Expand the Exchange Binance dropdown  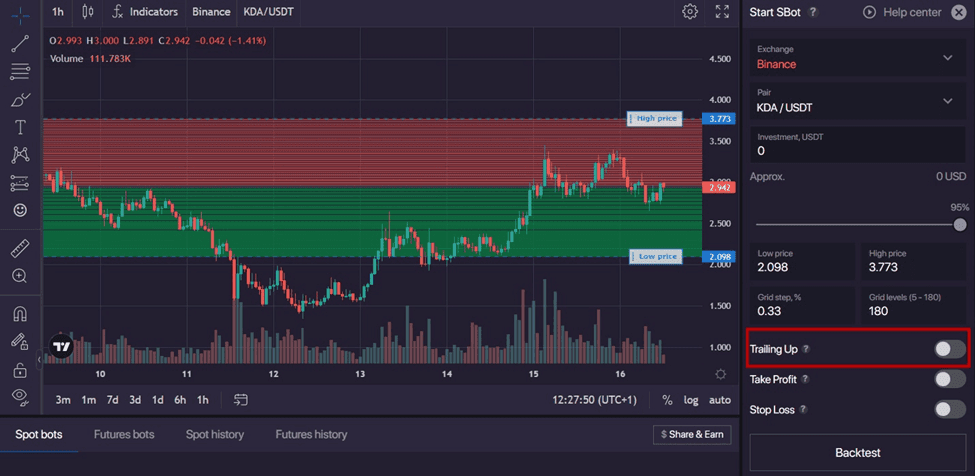pyautogui.click(x=858, y=57)
